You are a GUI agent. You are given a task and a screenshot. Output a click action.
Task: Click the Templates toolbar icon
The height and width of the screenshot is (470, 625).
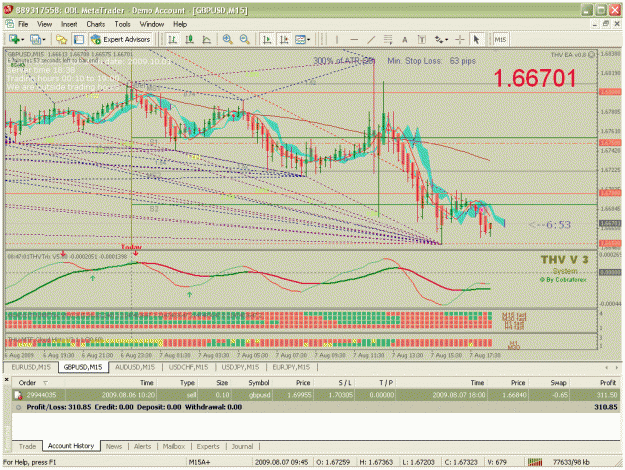click(300, 39)
